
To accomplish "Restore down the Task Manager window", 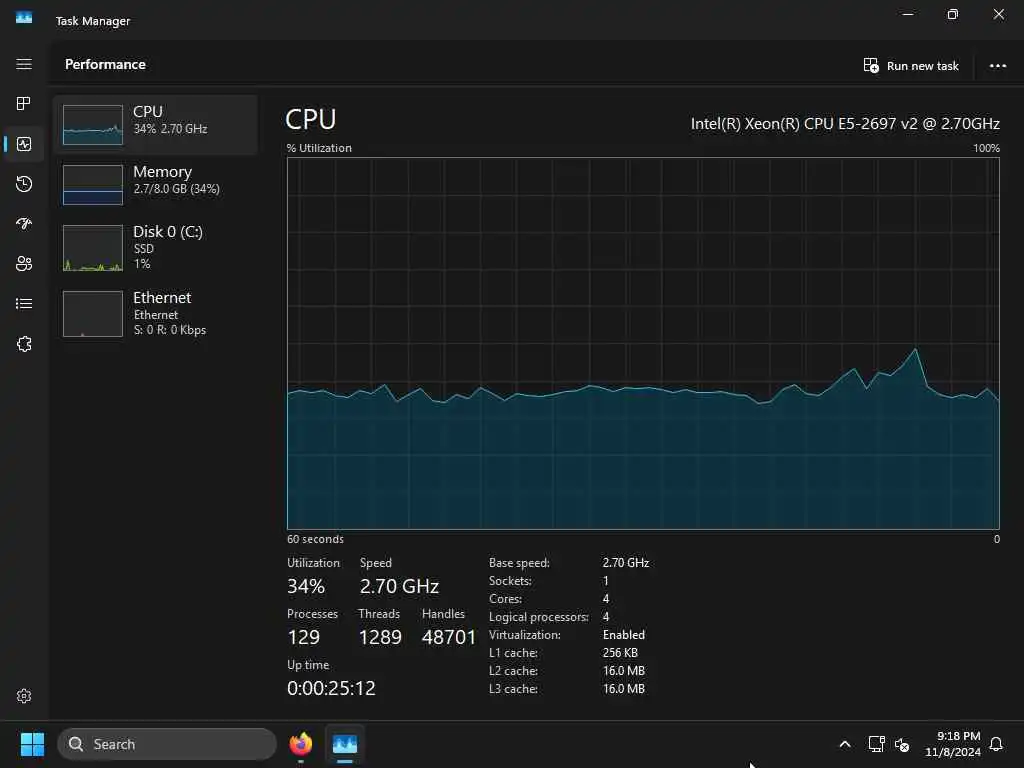I will [953, 14].
